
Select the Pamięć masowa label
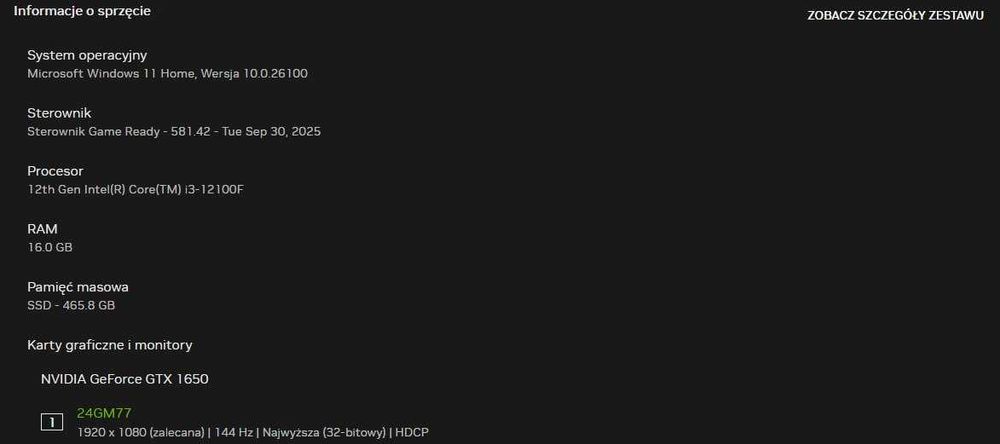[x=78, y=287]
